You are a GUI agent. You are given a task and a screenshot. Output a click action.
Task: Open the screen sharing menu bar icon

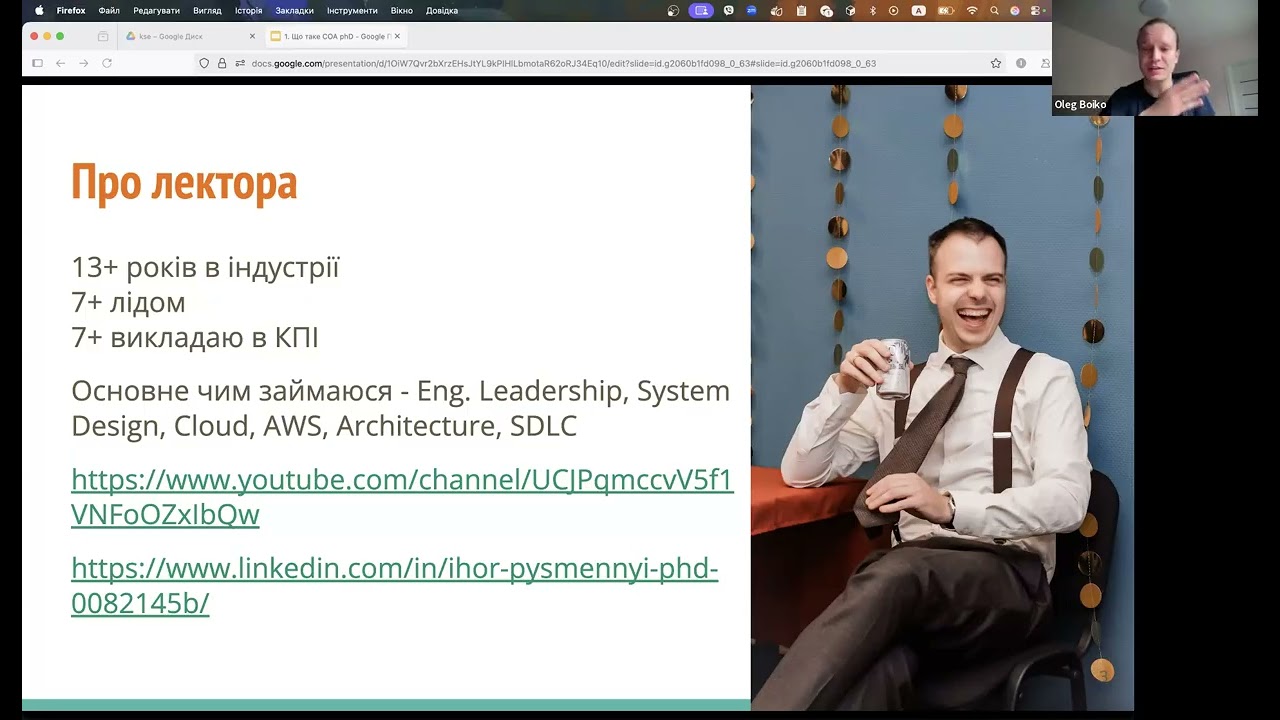tap(701, 10)
